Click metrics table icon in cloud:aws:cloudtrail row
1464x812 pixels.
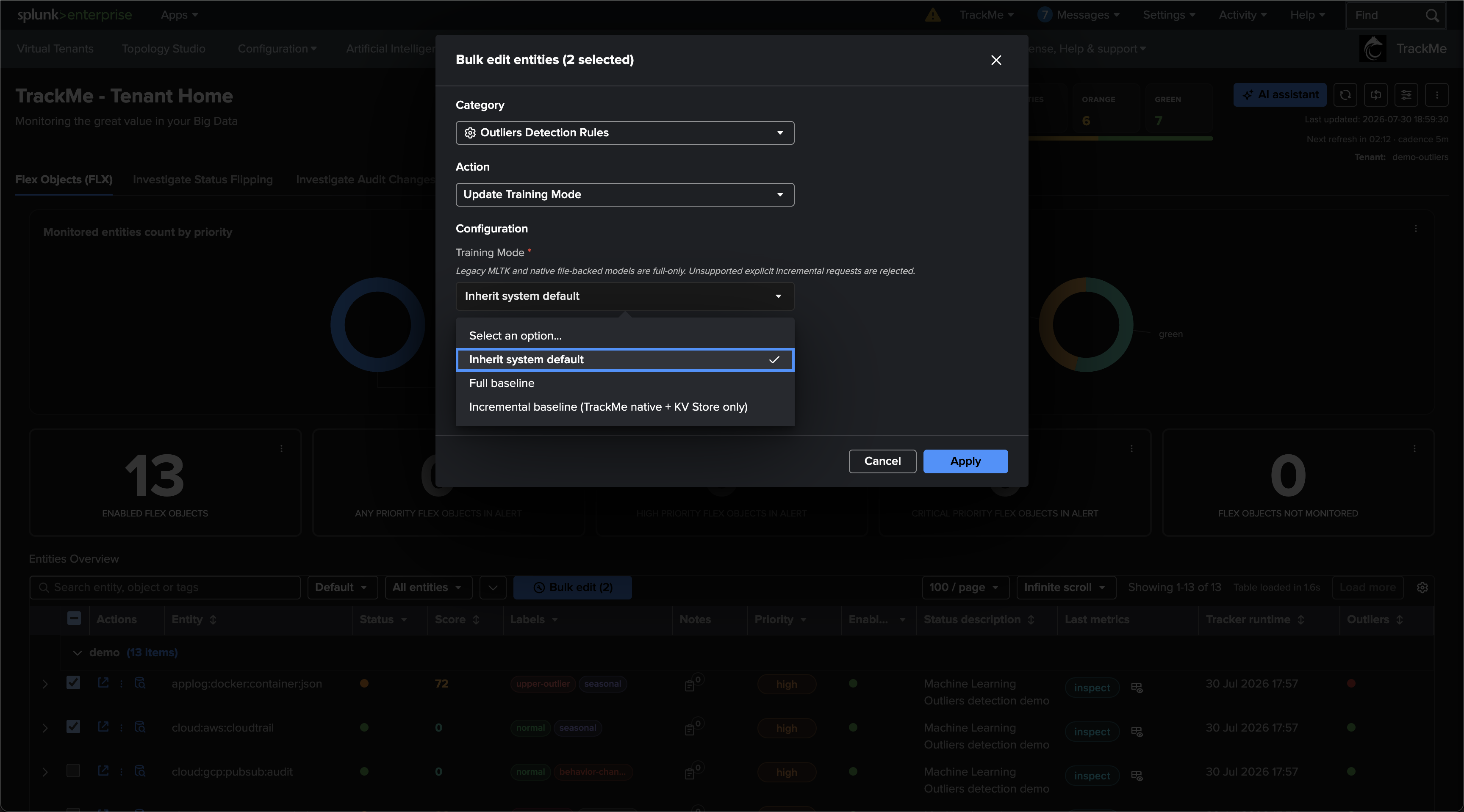pyautogui.click(x=1137, y=732)
